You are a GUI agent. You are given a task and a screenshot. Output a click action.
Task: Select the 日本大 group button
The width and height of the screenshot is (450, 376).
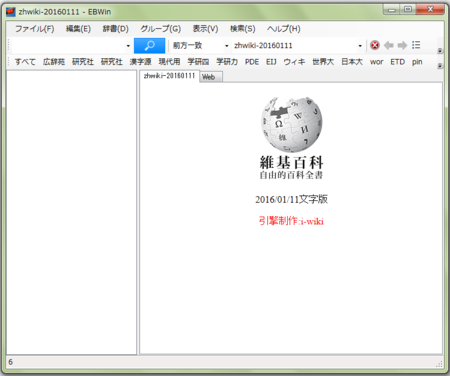click(x=352, y=62)
